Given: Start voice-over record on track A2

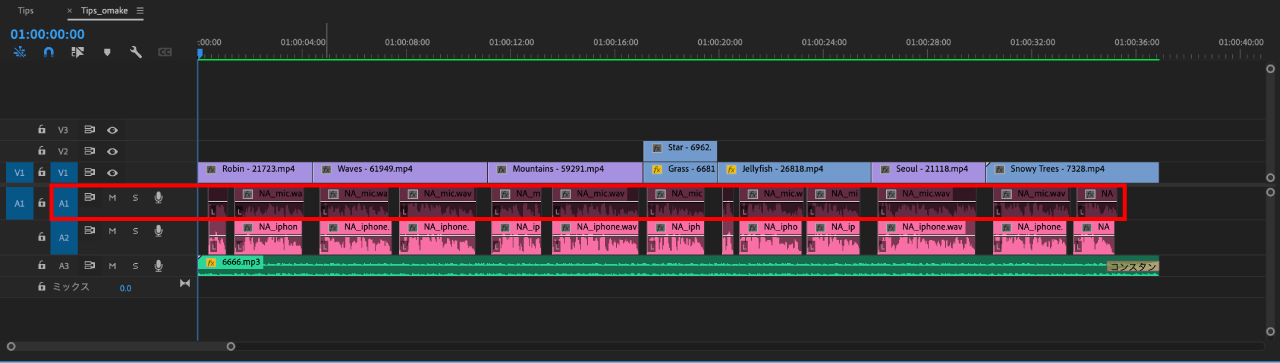Looking at the screenshot, I should pyautogui.click(x=159, y=231).
